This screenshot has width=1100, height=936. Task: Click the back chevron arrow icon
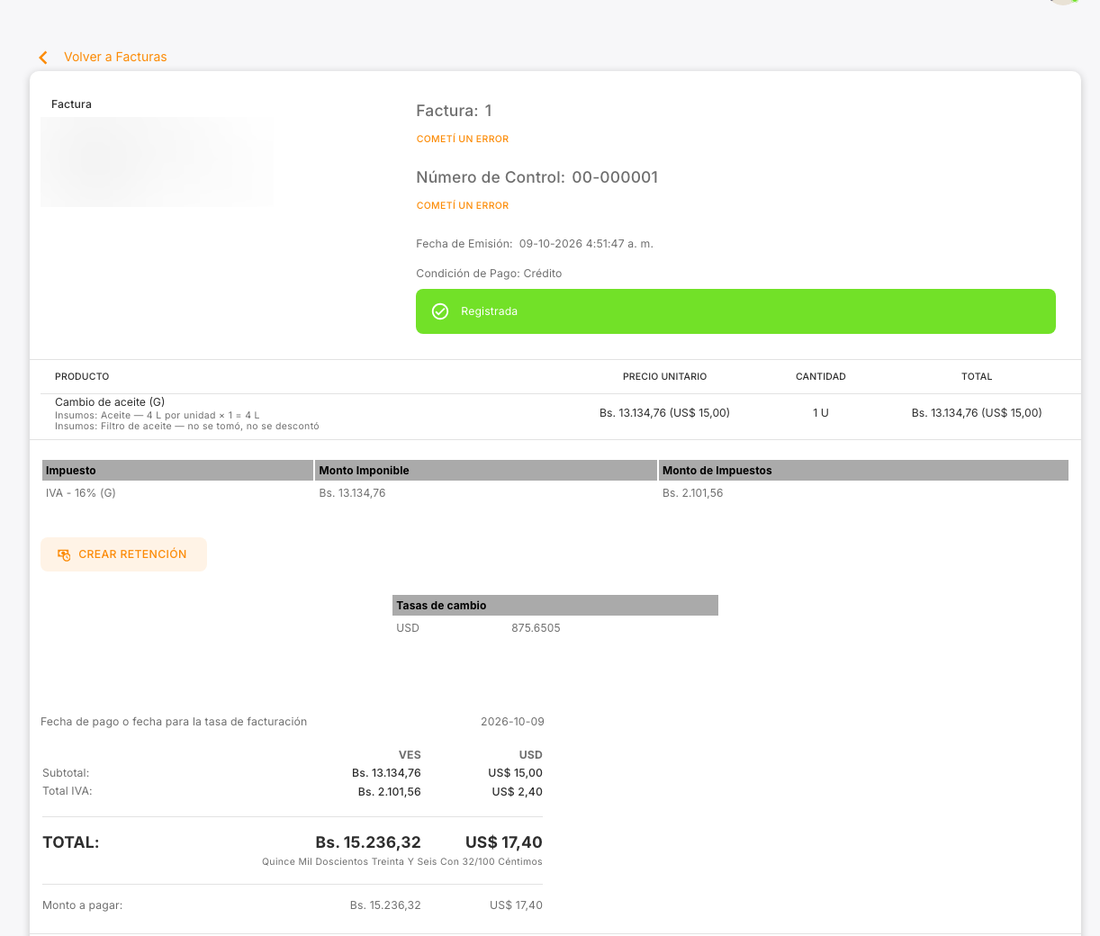(x=43, y=58)
